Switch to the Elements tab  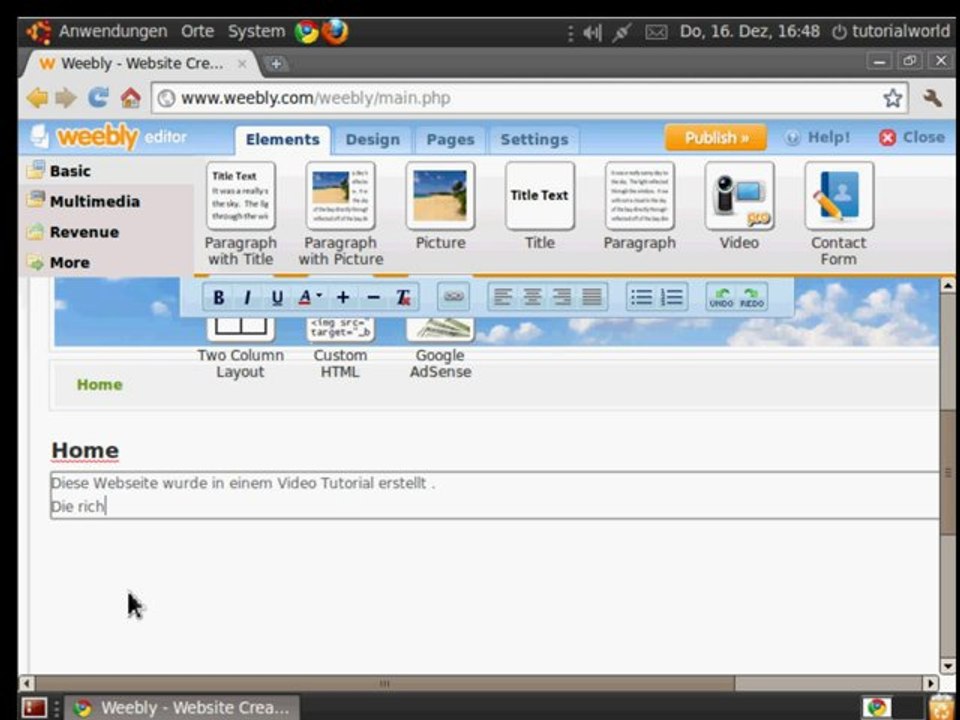pos(282,140)
